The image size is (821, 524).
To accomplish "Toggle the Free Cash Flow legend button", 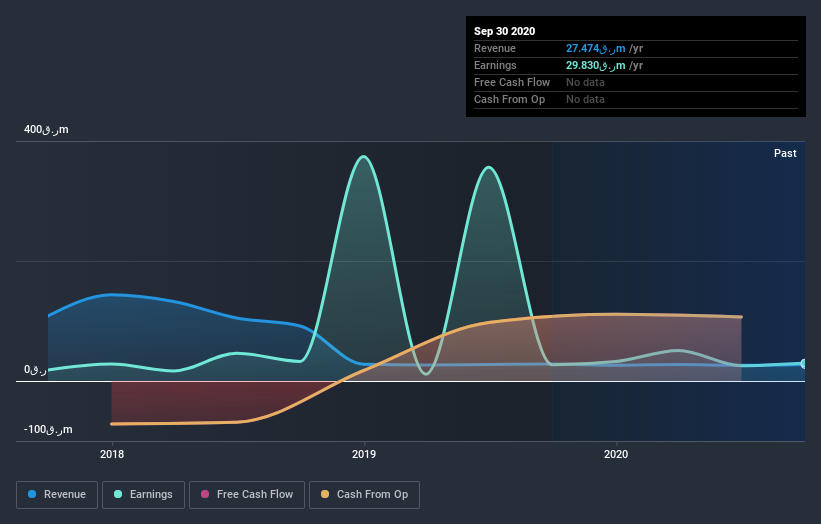I will tap(247, 495).
